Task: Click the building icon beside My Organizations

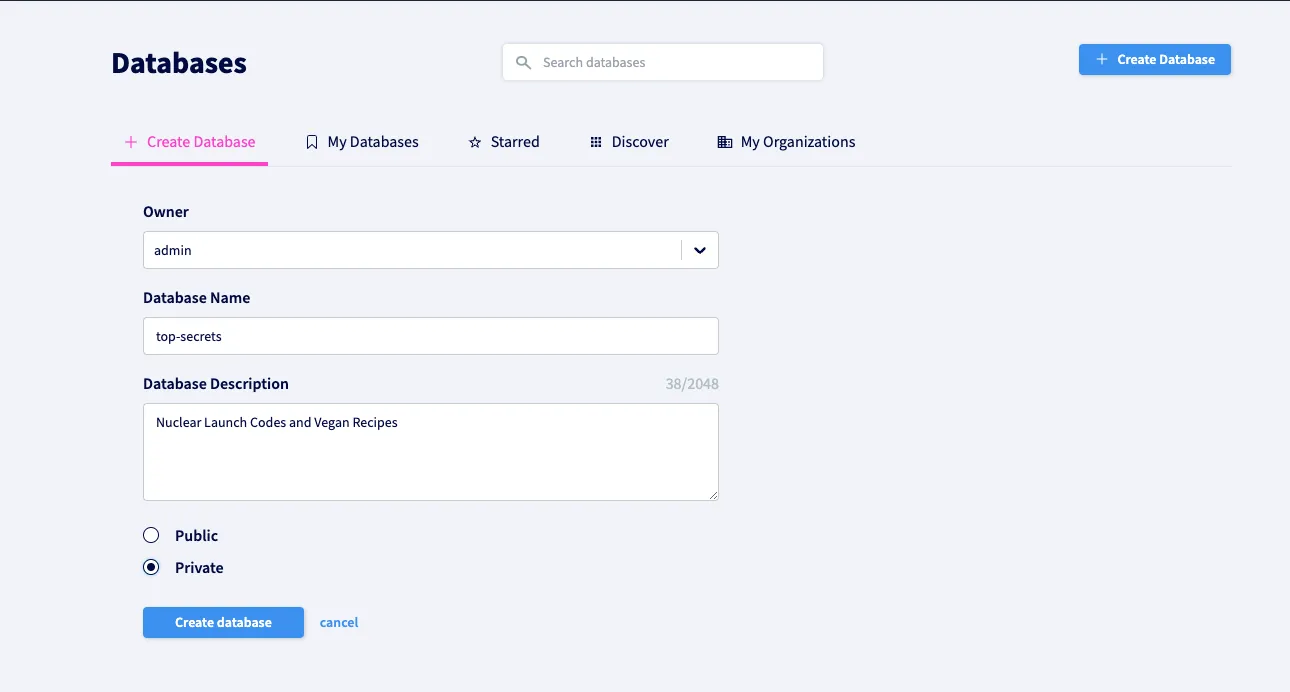Action: click(725, 142)
